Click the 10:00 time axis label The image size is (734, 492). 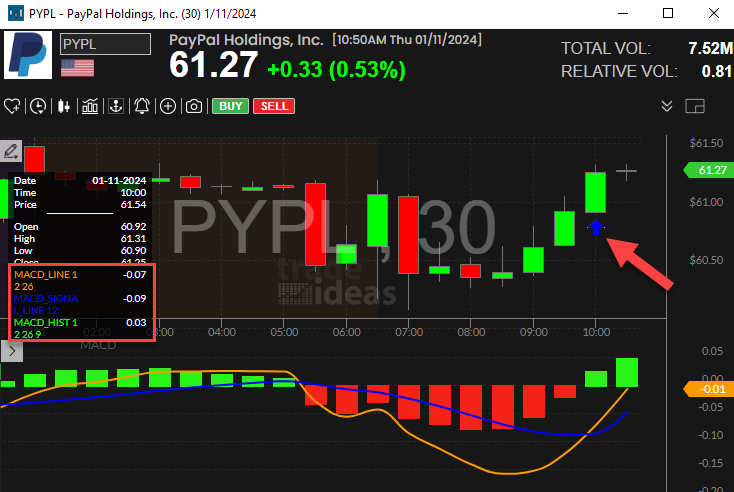coord(596,332)
